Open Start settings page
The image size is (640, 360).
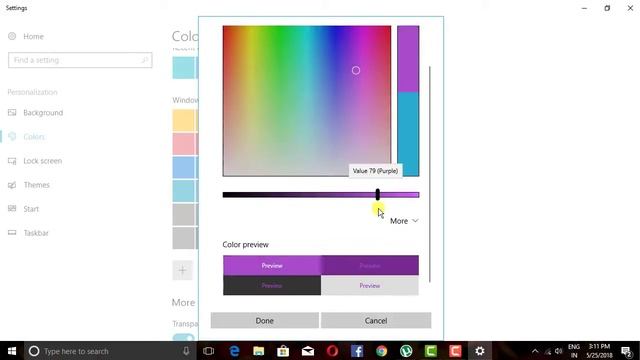(31, 209)
